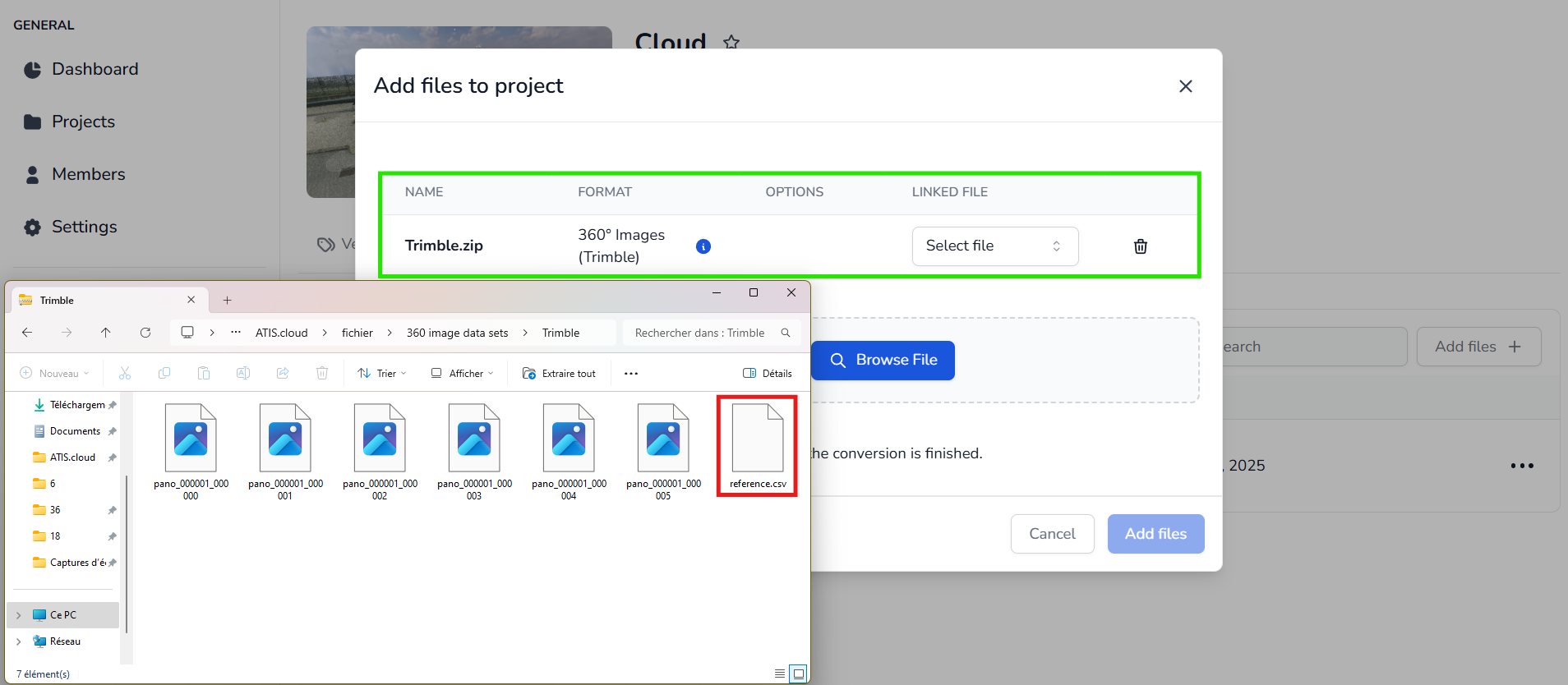
Task: Switch Explorer to details list view
Action: 779,674
